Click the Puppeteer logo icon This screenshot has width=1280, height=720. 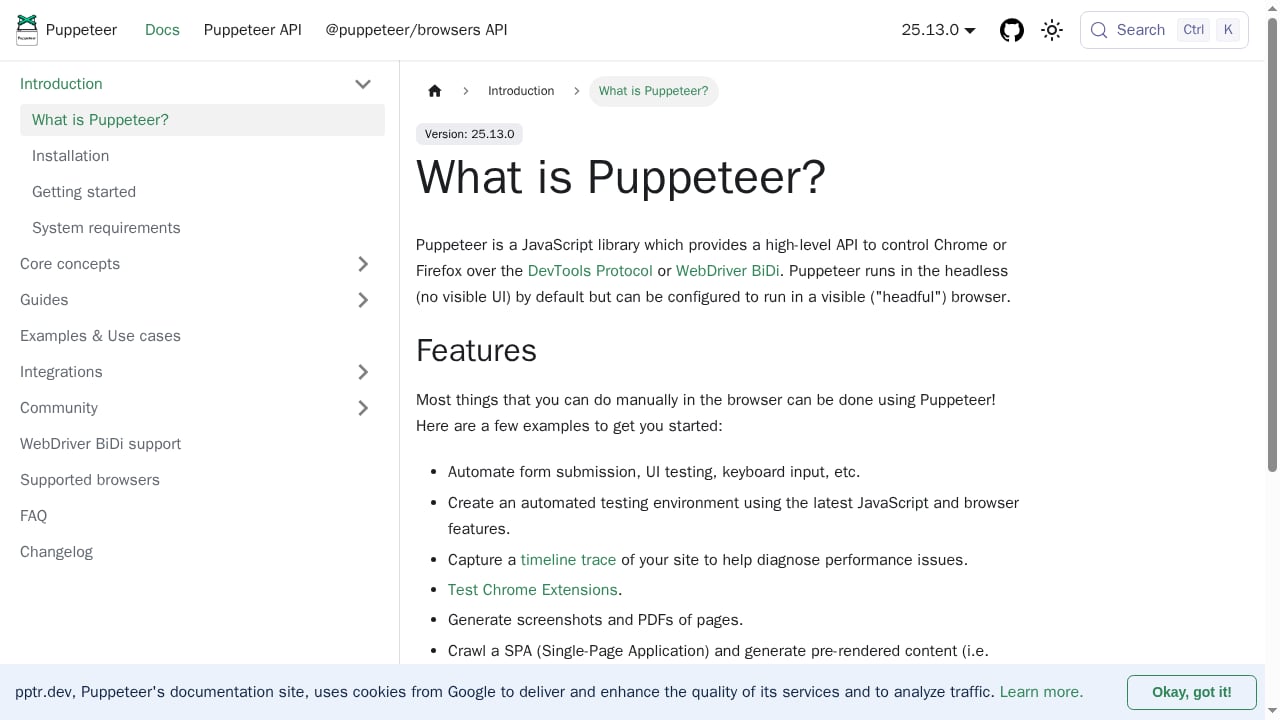tap(27, 30)
